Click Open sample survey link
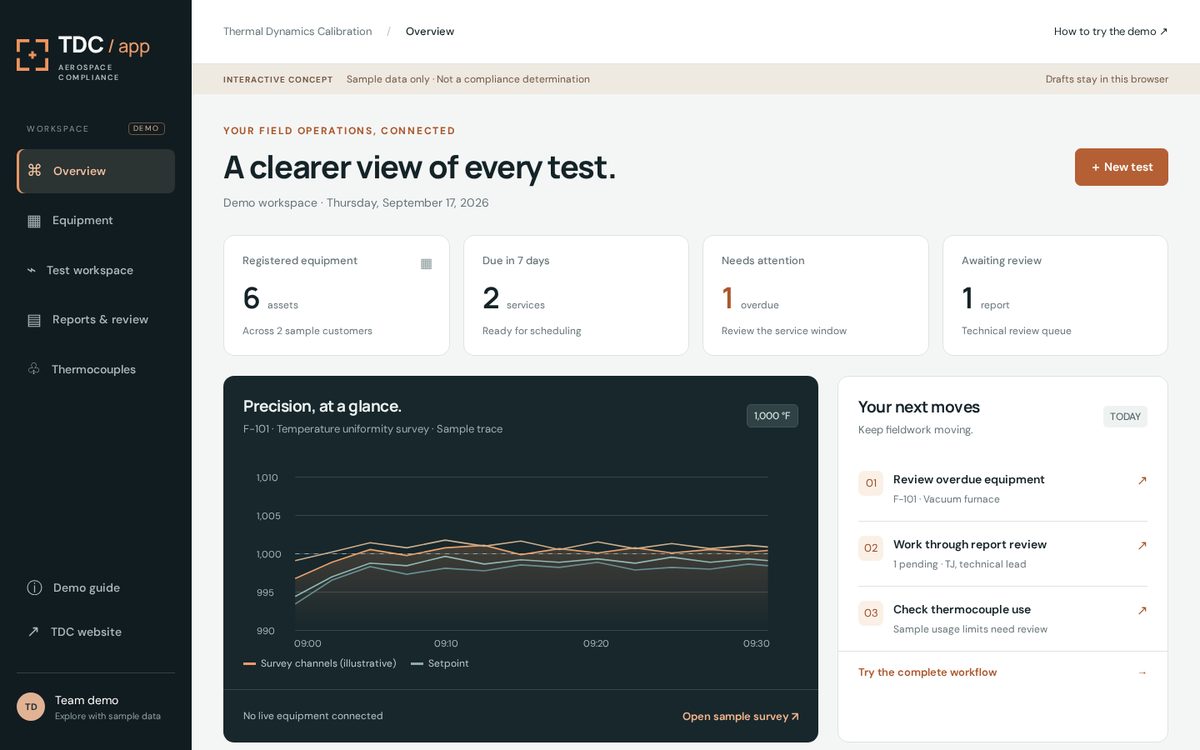This screenshot has height=750, width=1200. (741, 716)
